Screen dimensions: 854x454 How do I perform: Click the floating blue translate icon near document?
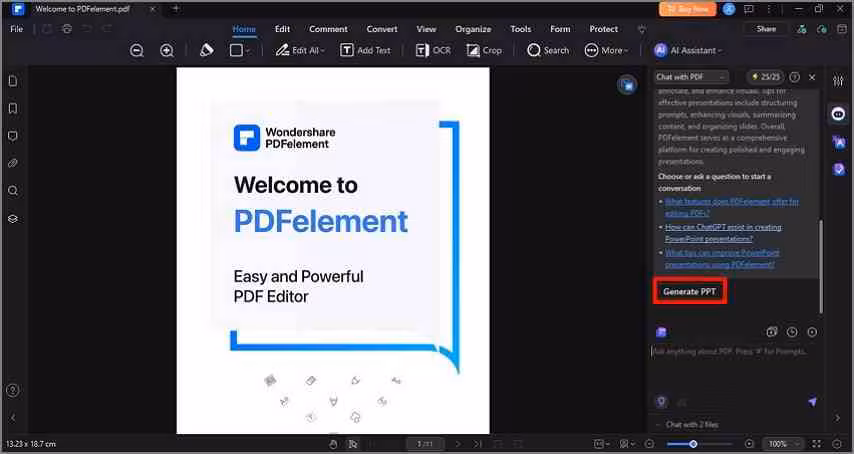(x=627, y=85)
